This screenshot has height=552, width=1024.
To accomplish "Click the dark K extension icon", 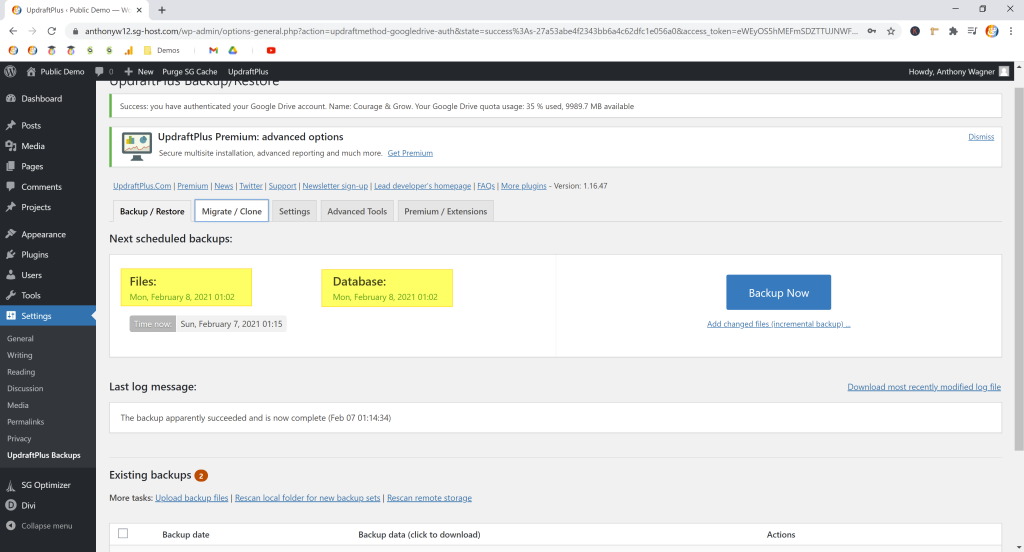I will [x=915, y=31].
